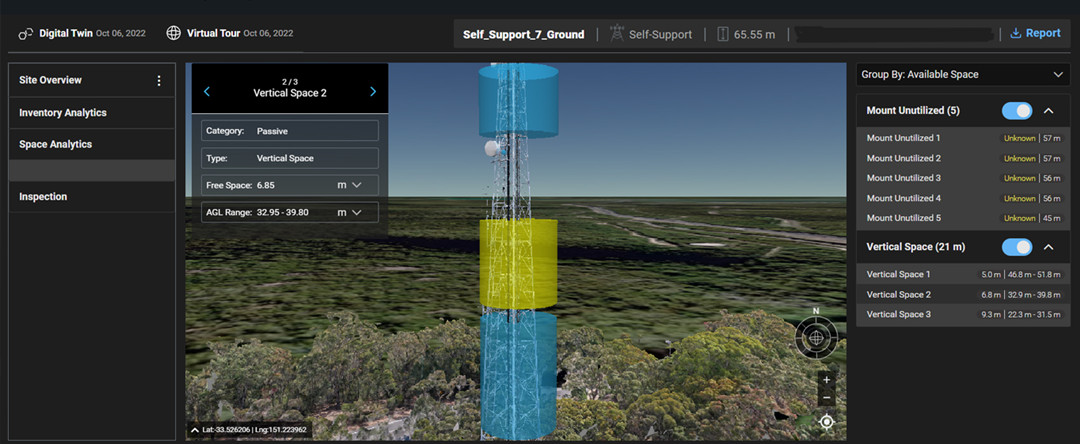Click the Digital Twin link icon

click(26, 34)
